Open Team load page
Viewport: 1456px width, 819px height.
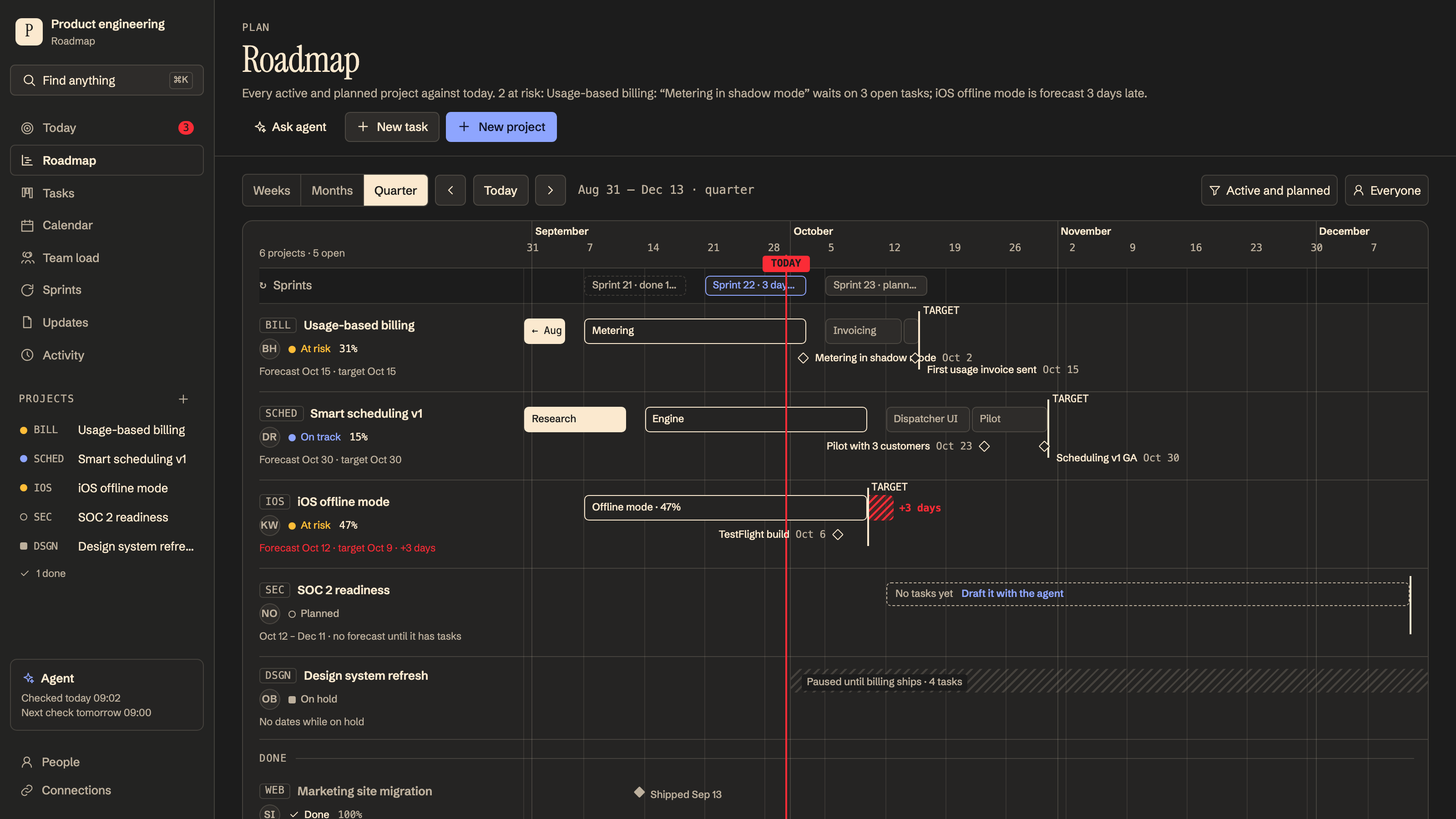point(107,258)
